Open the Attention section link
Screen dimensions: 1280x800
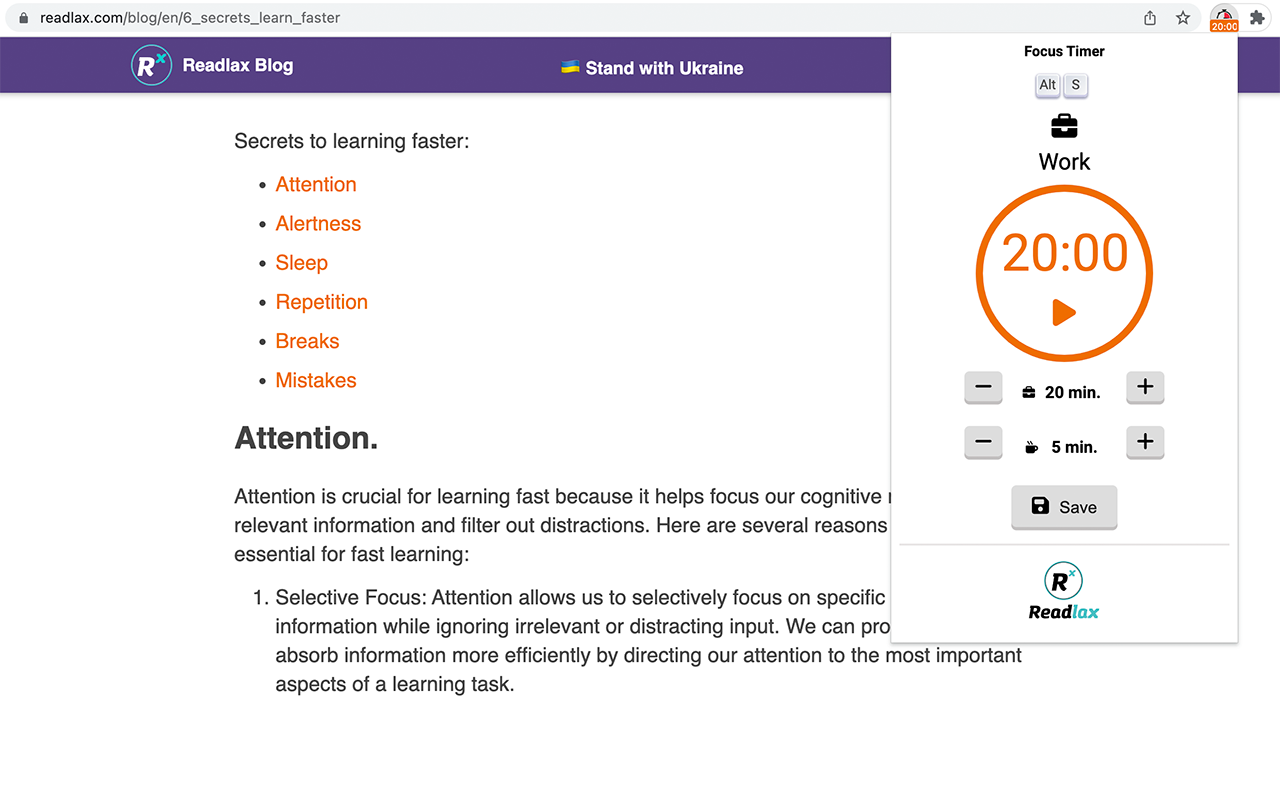pos(316,184)
